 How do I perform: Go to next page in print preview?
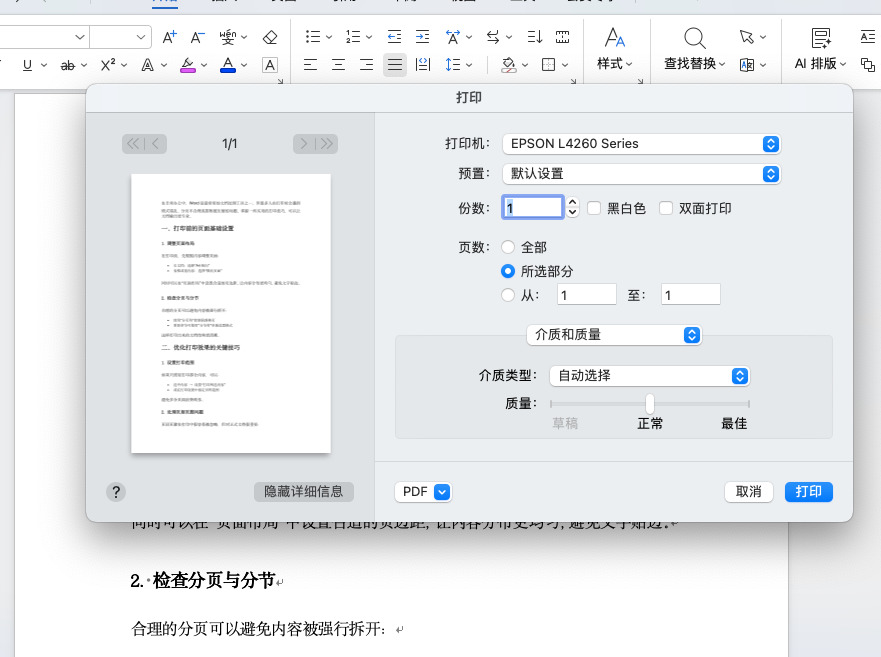point(304,144)
